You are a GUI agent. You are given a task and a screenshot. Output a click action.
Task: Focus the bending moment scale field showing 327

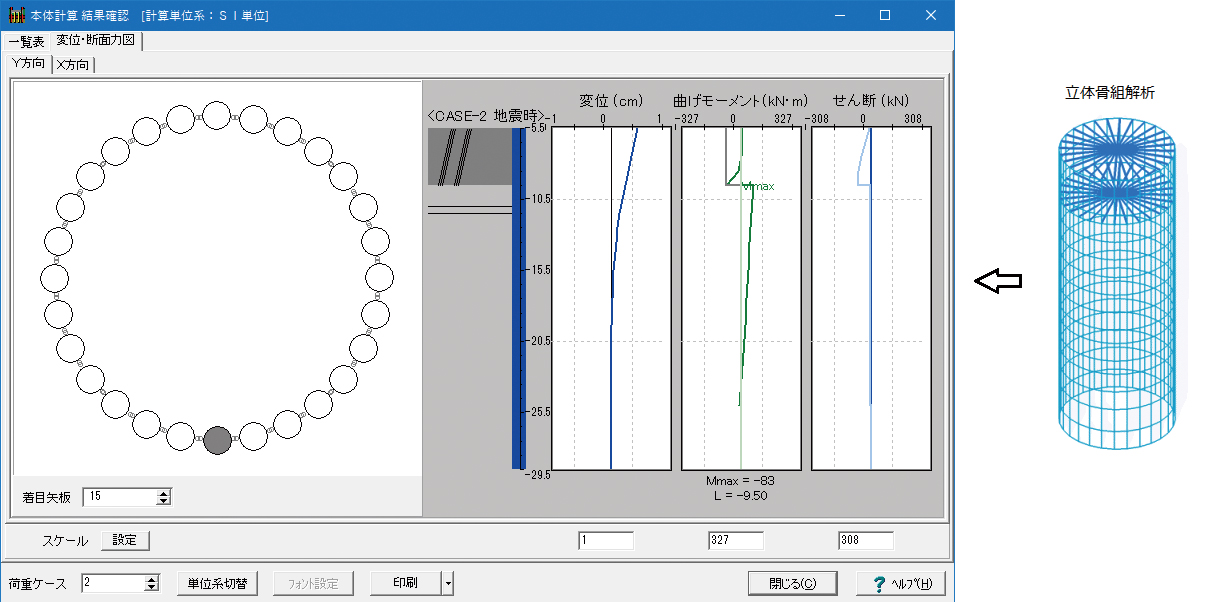coord(735,541)
